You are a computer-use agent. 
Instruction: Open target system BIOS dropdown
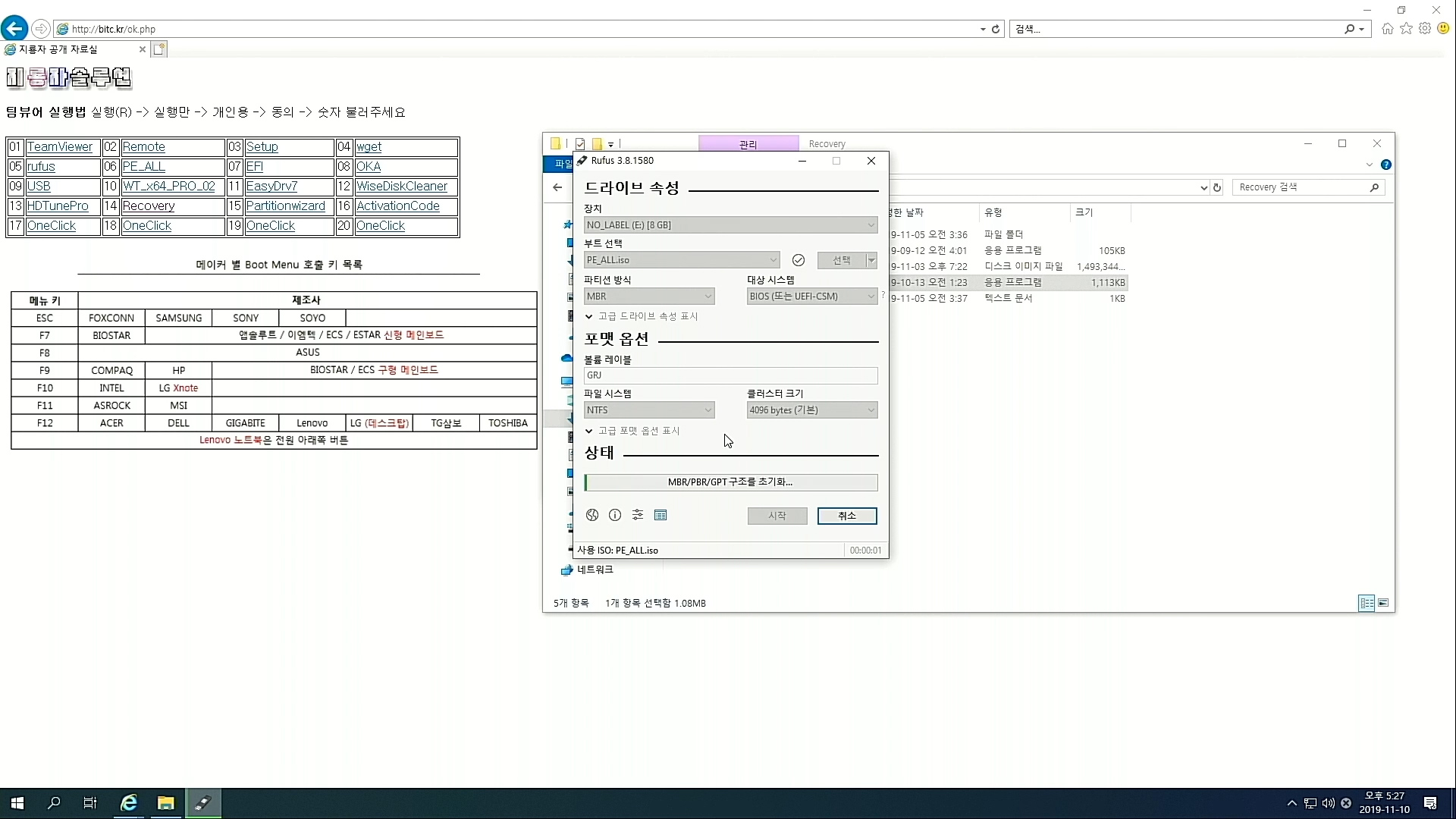pos(811,297)
